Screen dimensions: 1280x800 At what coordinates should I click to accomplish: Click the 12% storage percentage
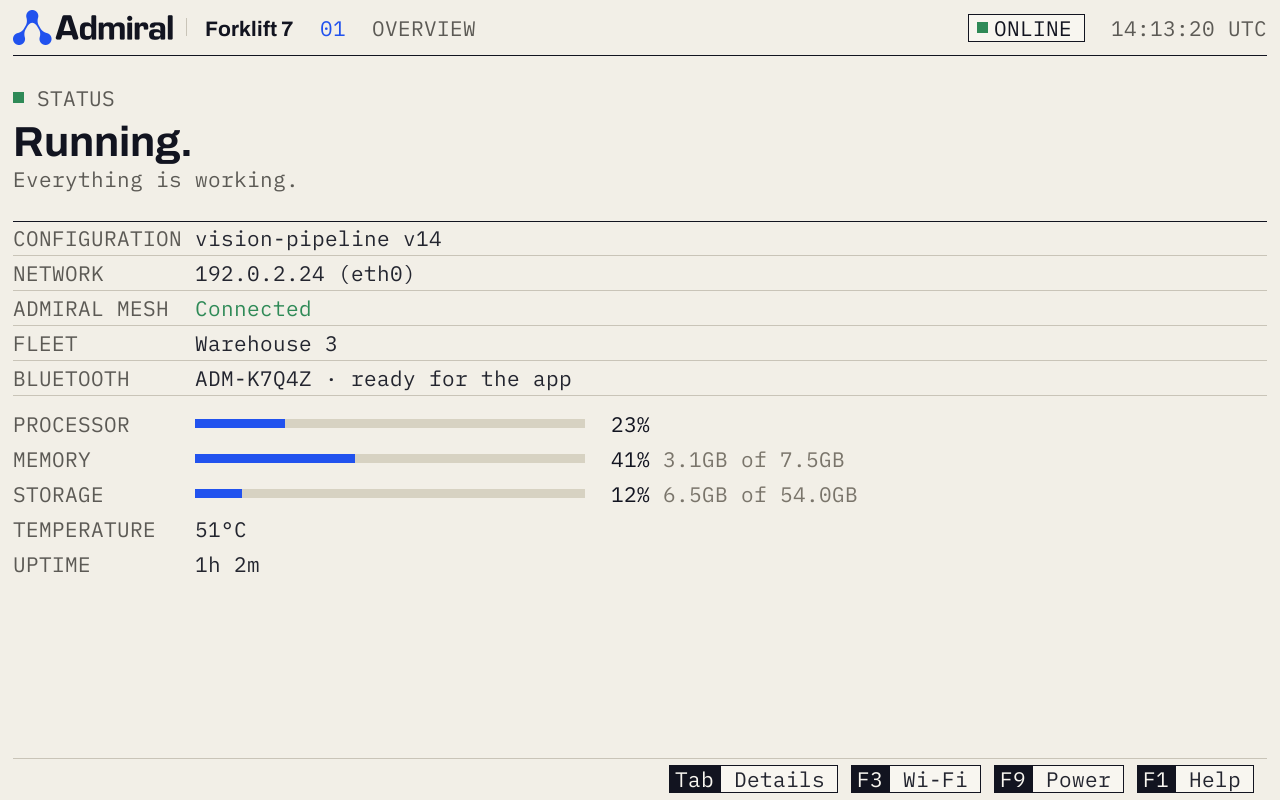point(630,495)
